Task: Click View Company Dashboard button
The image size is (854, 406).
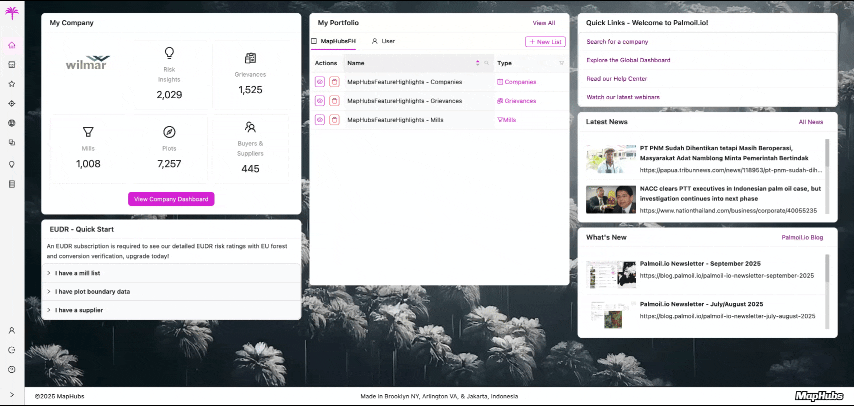Action: [171, 199]
